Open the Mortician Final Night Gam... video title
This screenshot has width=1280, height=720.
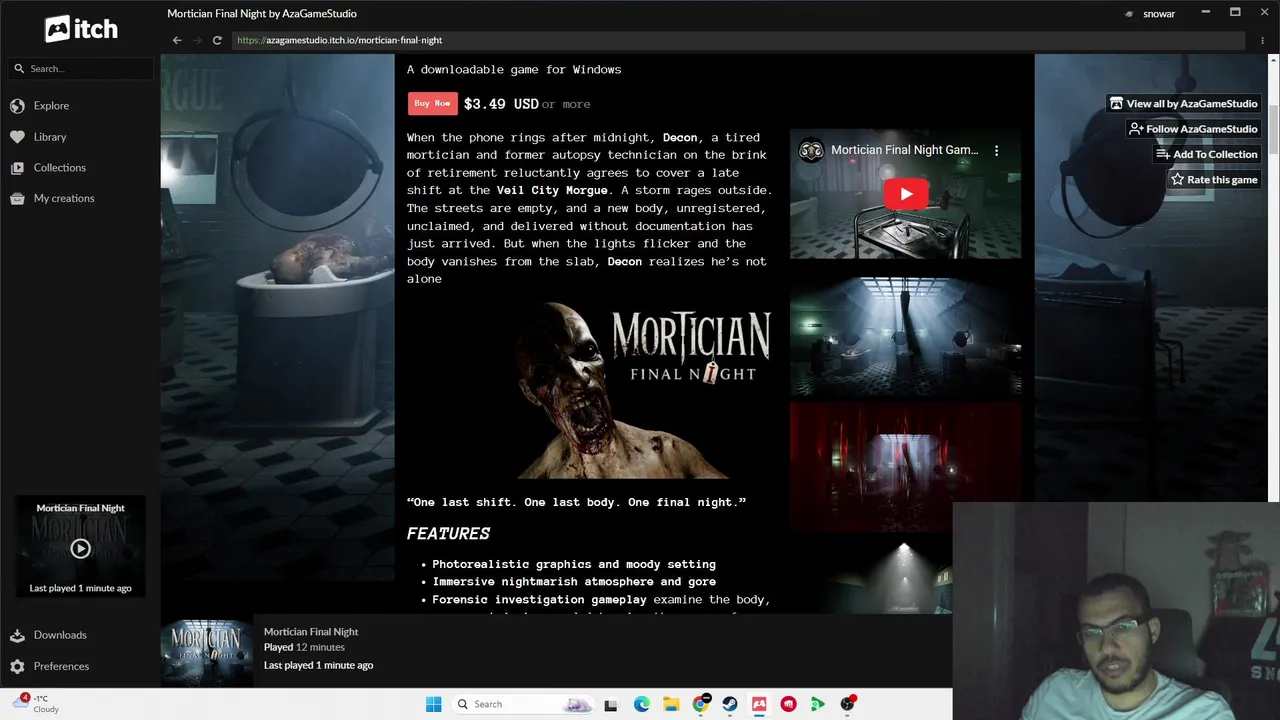(x=904, y=150)
